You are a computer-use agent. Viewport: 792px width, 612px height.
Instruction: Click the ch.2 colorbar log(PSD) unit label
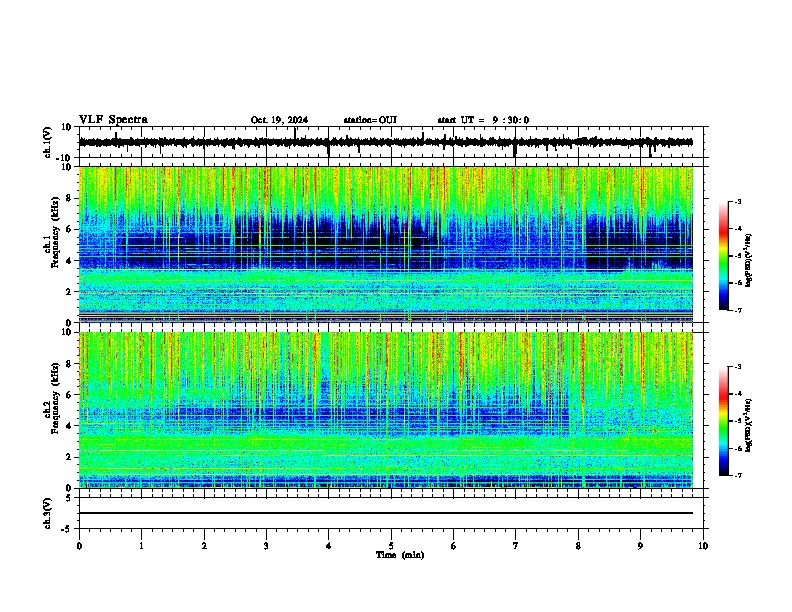point(749,425)
